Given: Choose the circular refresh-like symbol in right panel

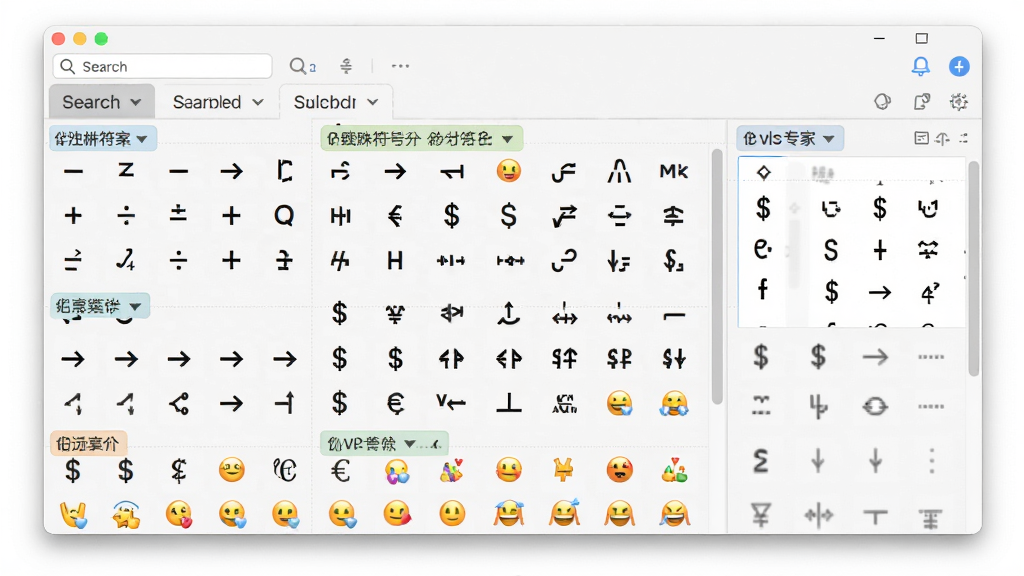Looking at the screenshot, I should pyautogui.click(x=875, y=407).
